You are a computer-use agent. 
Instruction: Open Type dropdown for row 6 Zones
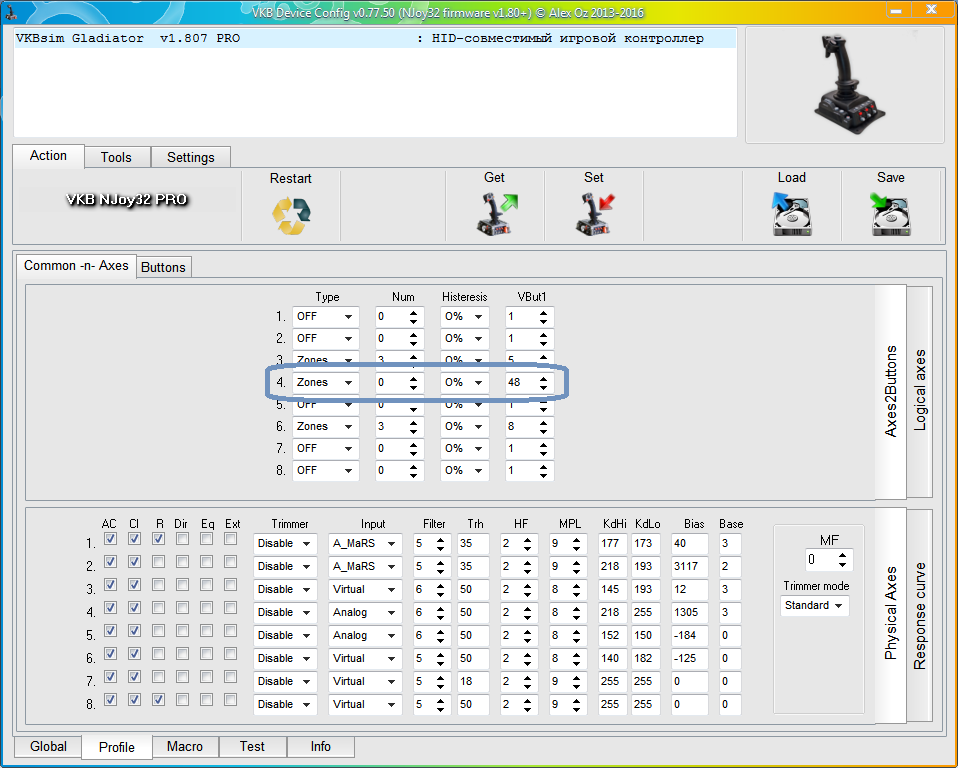[325, 426]
